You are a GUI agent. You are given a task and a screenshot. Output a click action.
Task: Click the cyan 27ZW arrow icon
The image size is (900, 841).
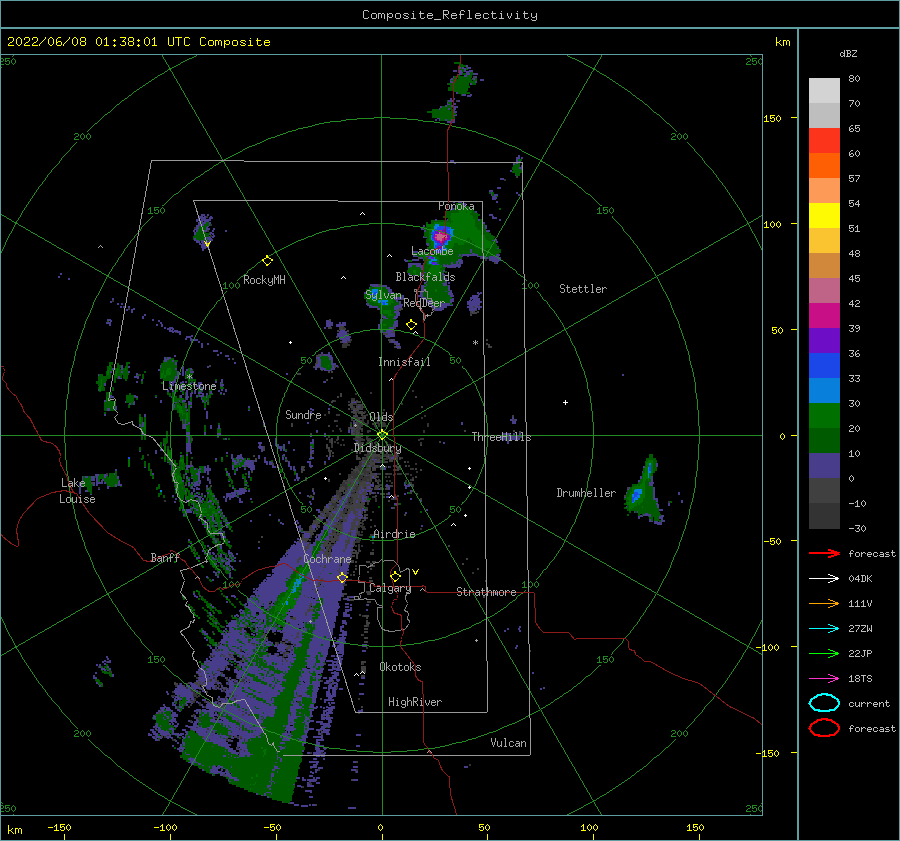pyautogui.click(x=824, y=629)
